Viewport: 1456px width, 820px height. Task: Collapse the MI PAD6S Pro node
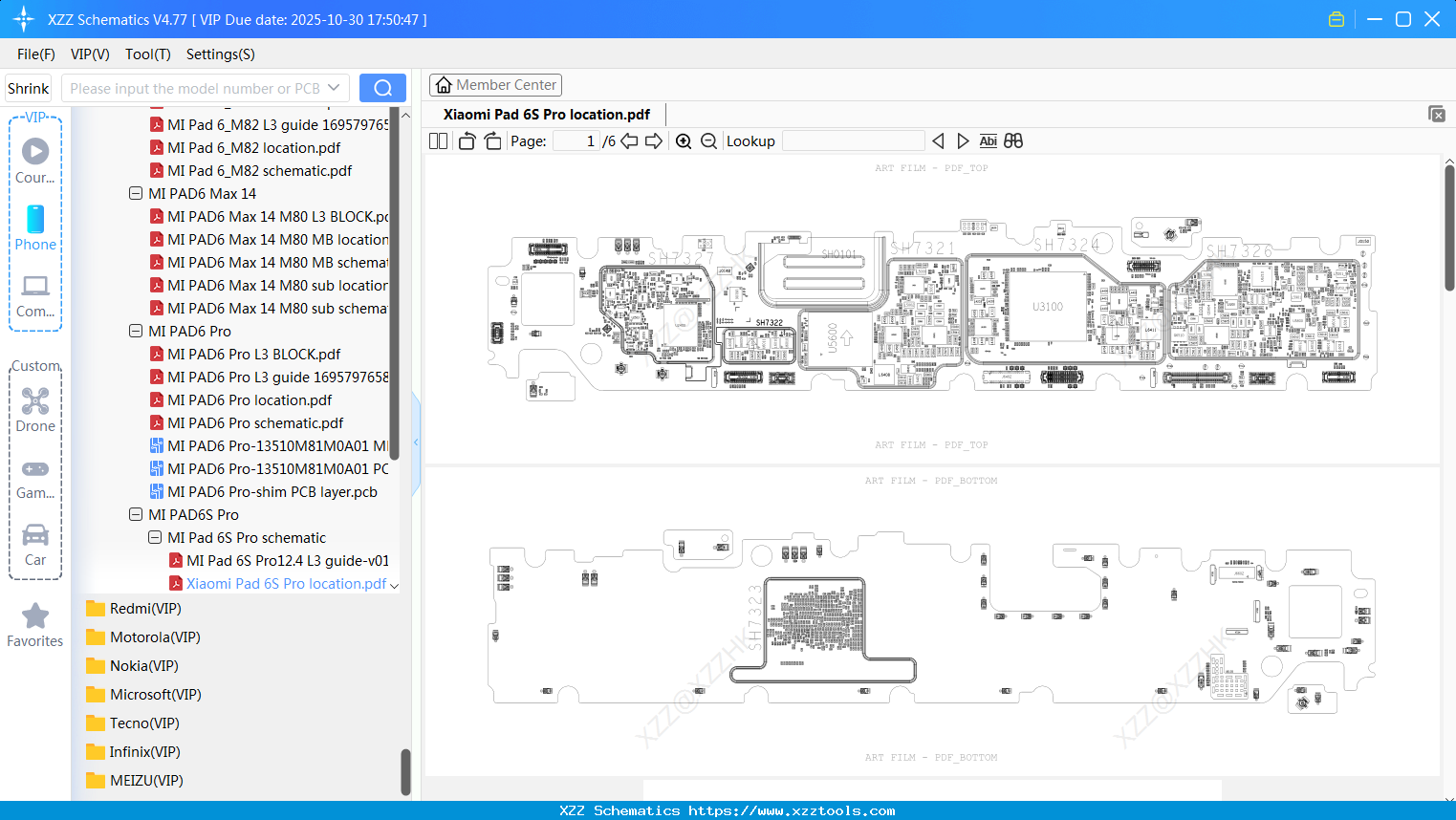coord(136,515)
